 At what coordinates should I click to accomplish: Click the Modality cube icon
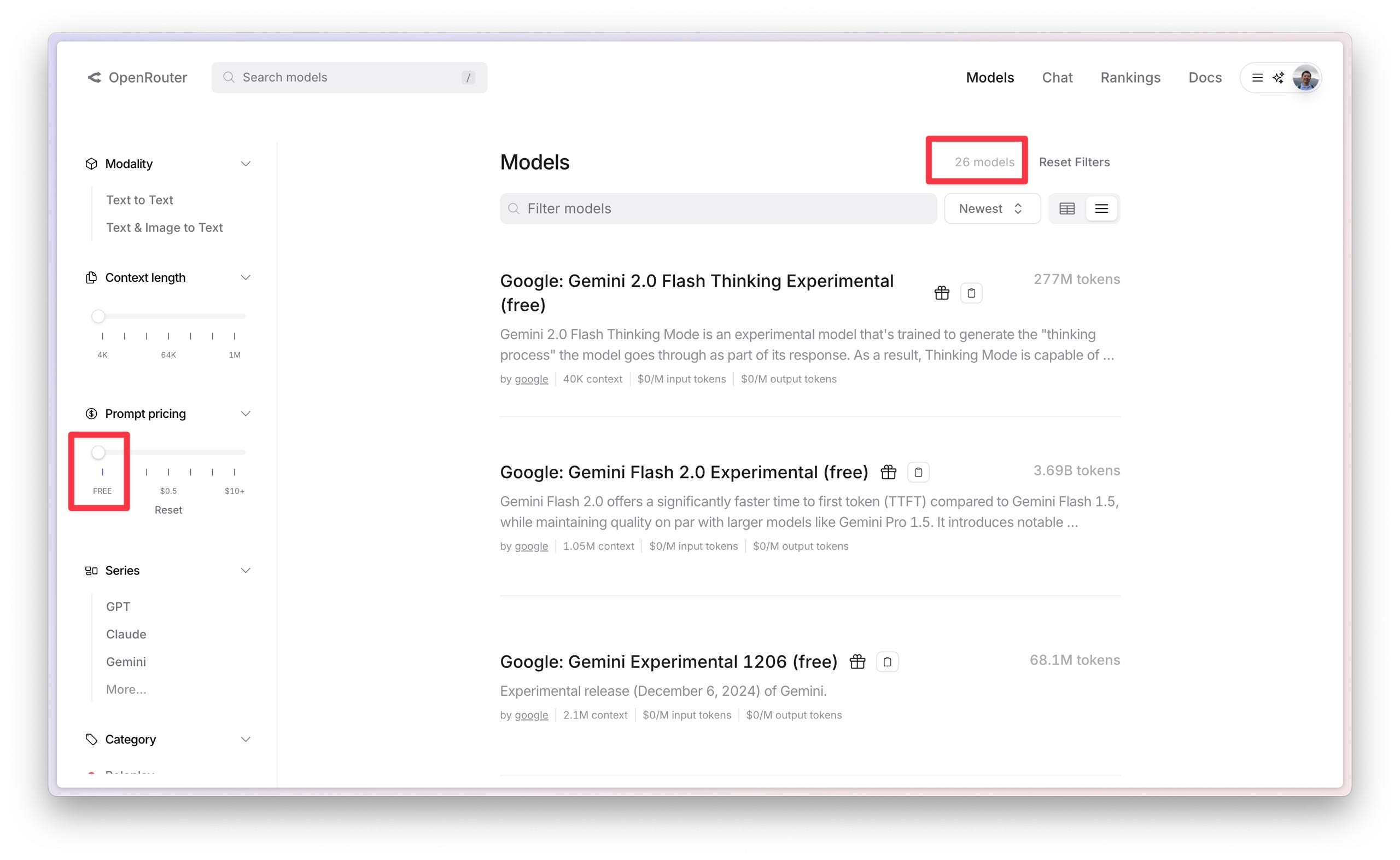pyautogui.click(x=91, y=164)
